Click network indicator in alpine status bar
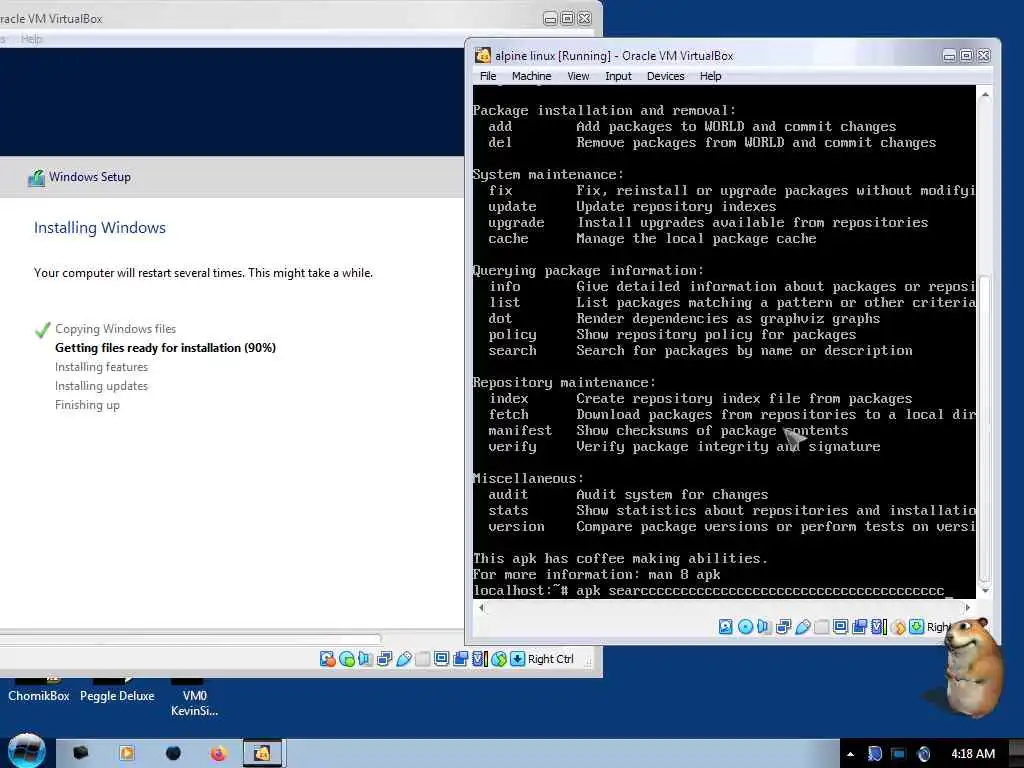Screen dimensions: 1024x768 pyautogui.click(x=783, y=627)
